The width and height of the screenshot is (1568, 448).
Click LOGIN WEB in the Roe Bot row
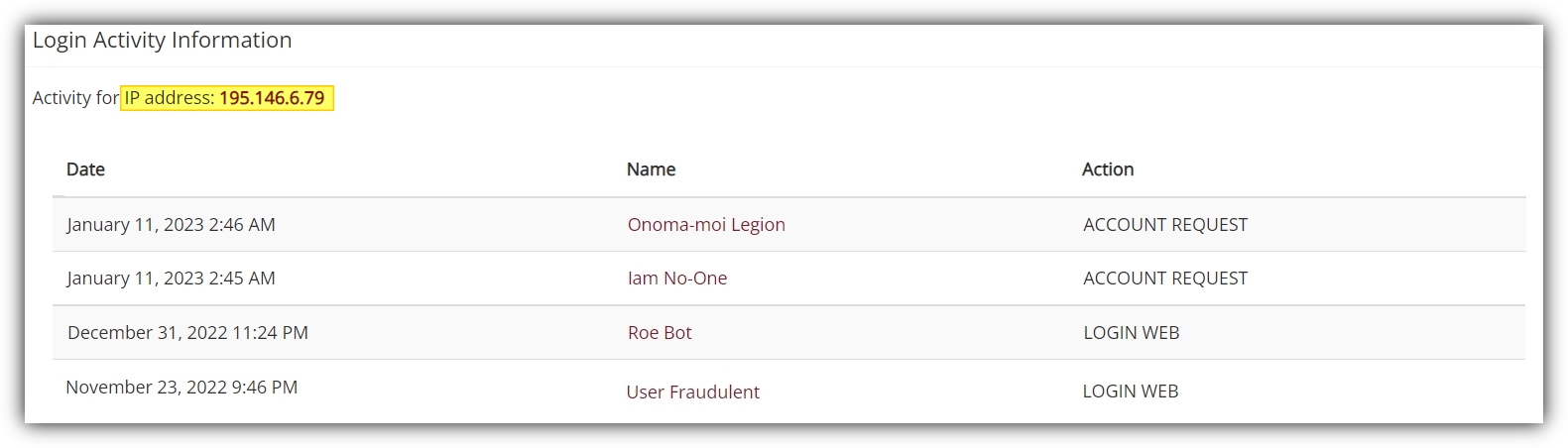pos(1131,333)
